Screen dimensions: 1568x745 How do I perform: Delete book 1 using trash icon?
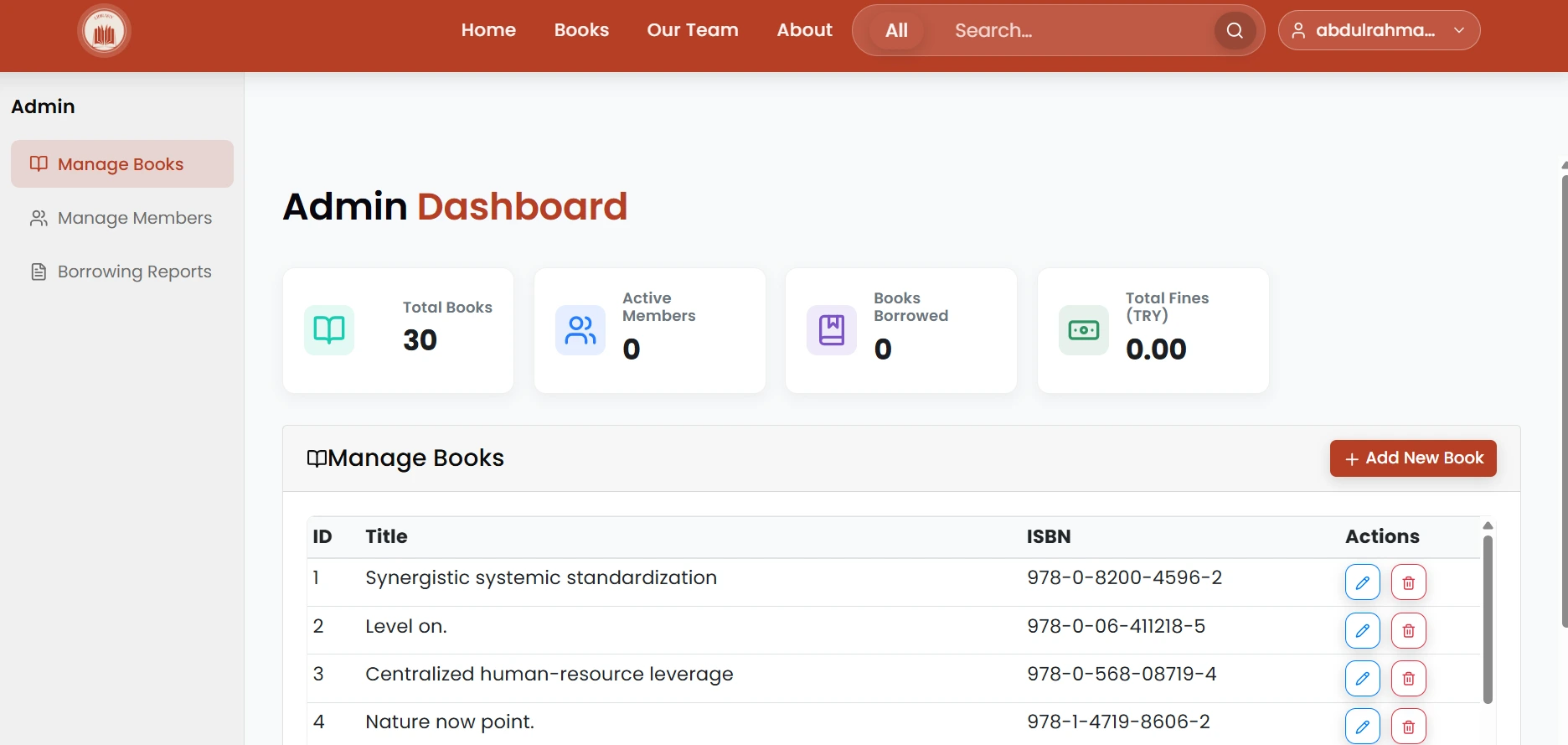click(x=1409, y=582)
